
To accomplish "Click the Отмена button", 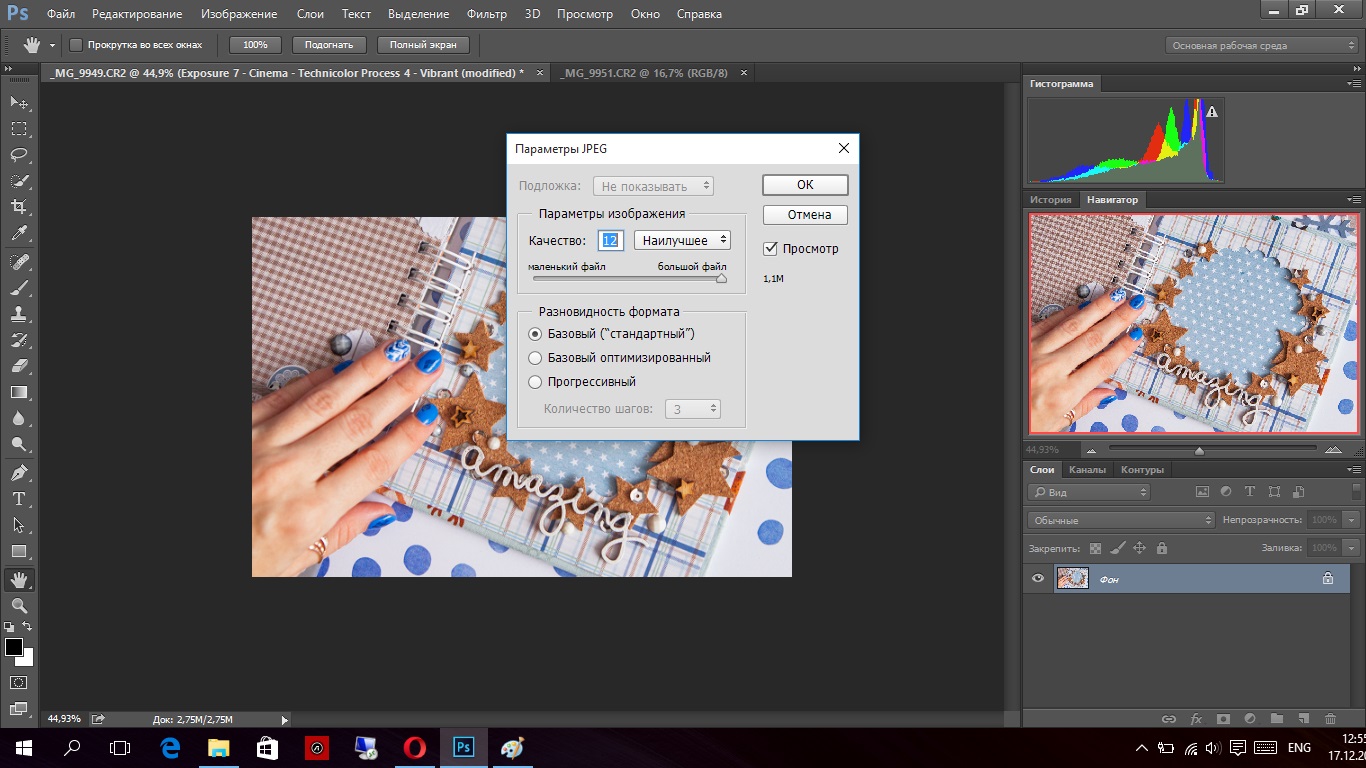I will (805, 215).
